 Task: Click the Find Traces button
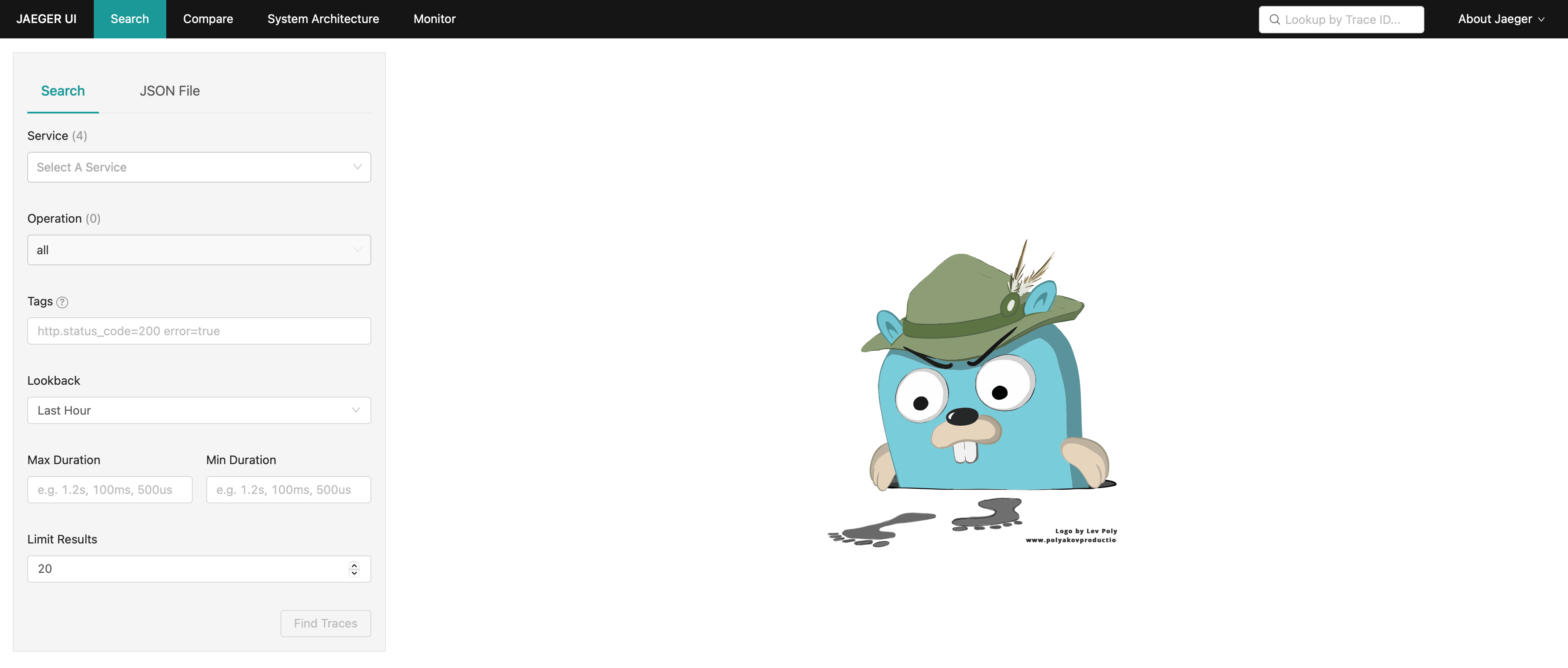pos(326,624)
